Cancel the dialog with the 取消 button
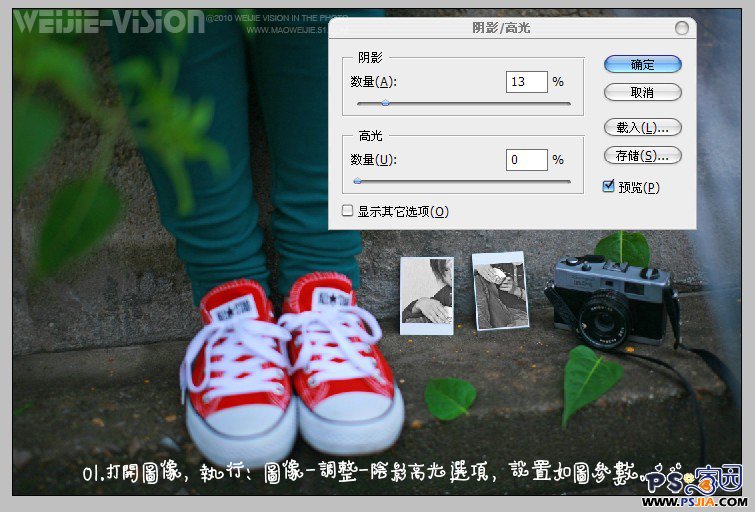Viewport: 755px width, 512px height. [642, 92]
